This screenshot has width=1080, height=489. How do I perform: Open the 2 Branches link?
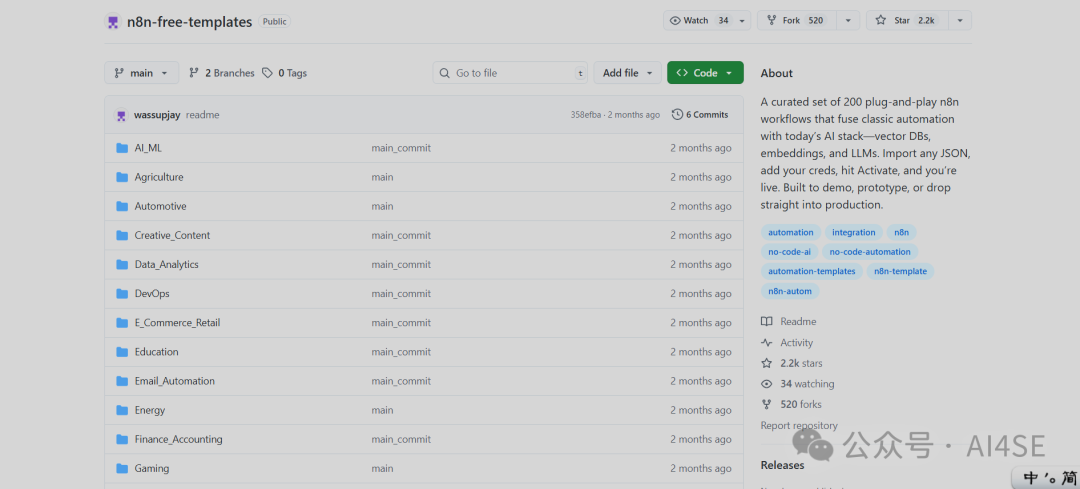coord(222,73)
